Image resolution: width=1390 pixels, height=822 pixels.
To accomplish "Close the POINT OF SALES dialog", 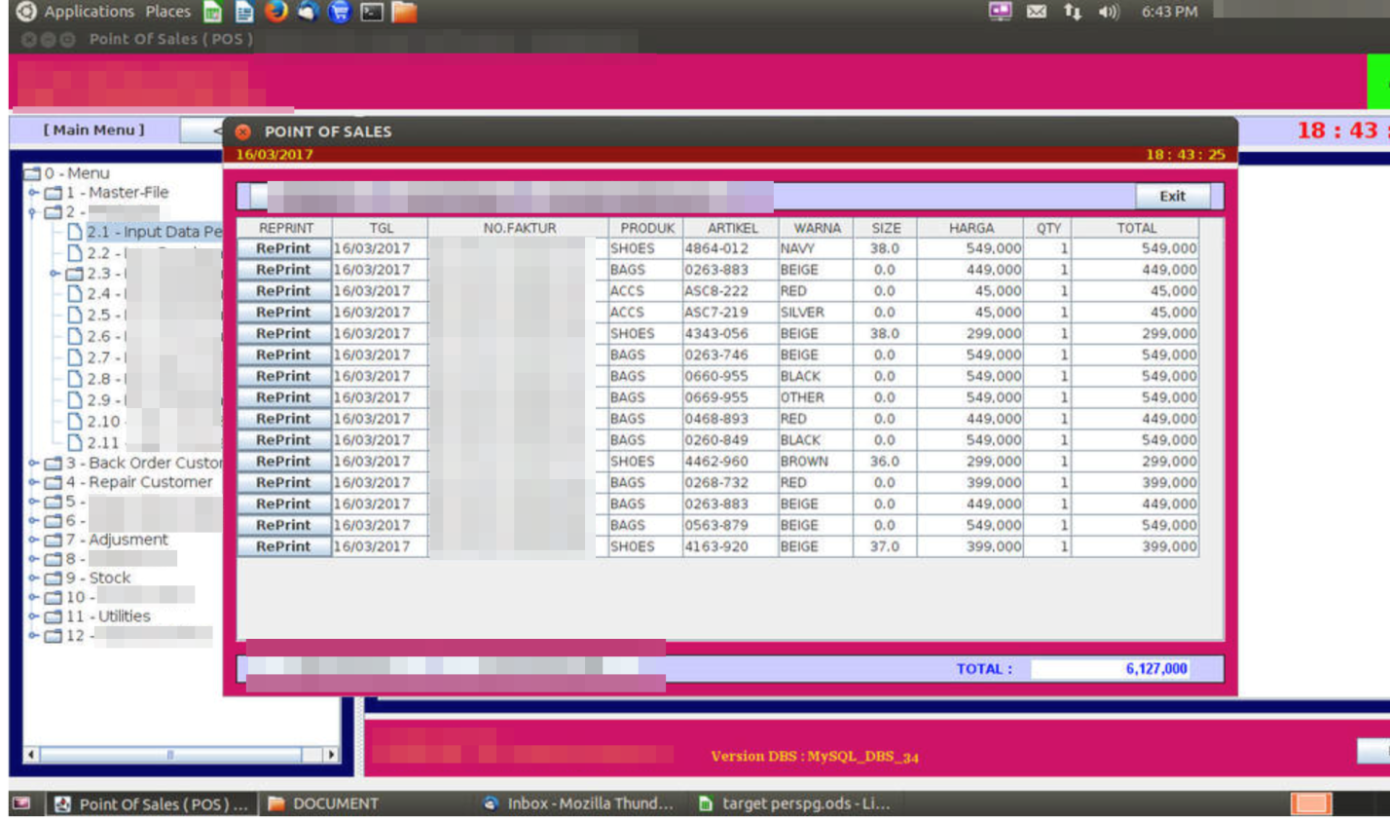I will click(243, 132).
